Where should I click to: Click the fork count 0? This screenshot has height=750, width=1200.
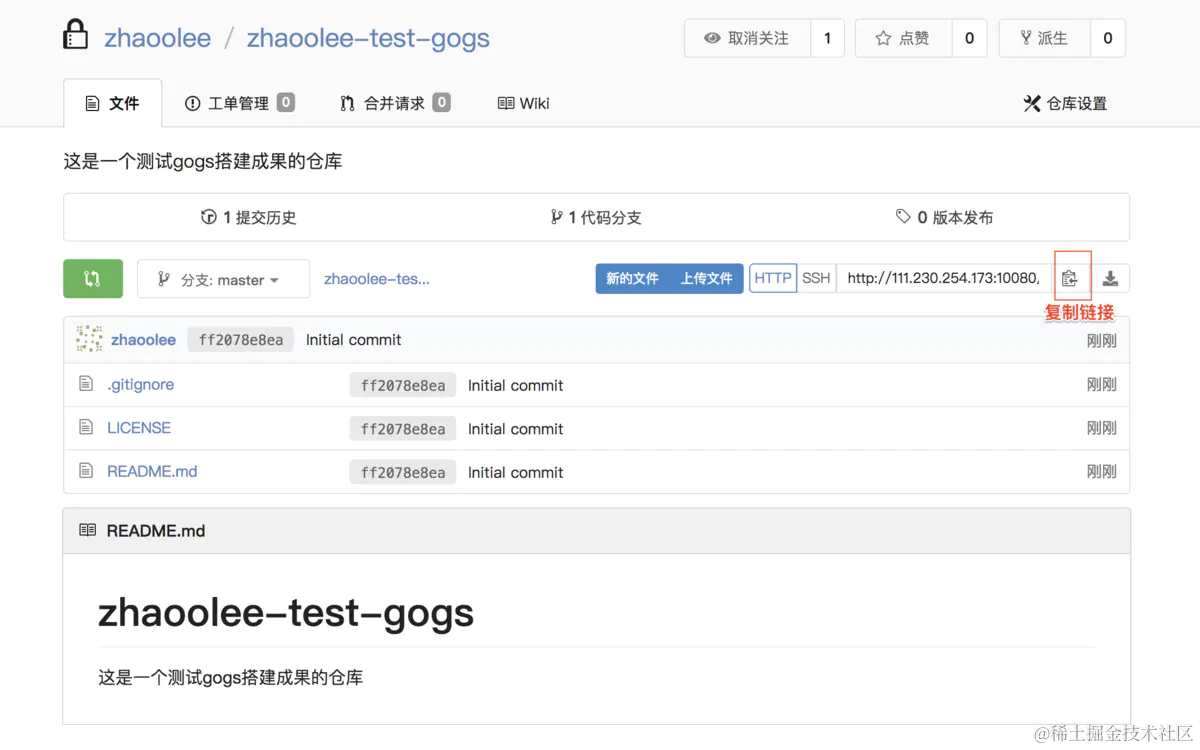click(1107, 38)
